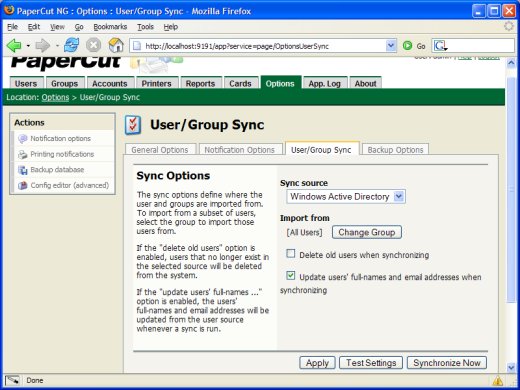Click the Google search engine icon
This screenshot has height=390, width=520.
point(440,46)
